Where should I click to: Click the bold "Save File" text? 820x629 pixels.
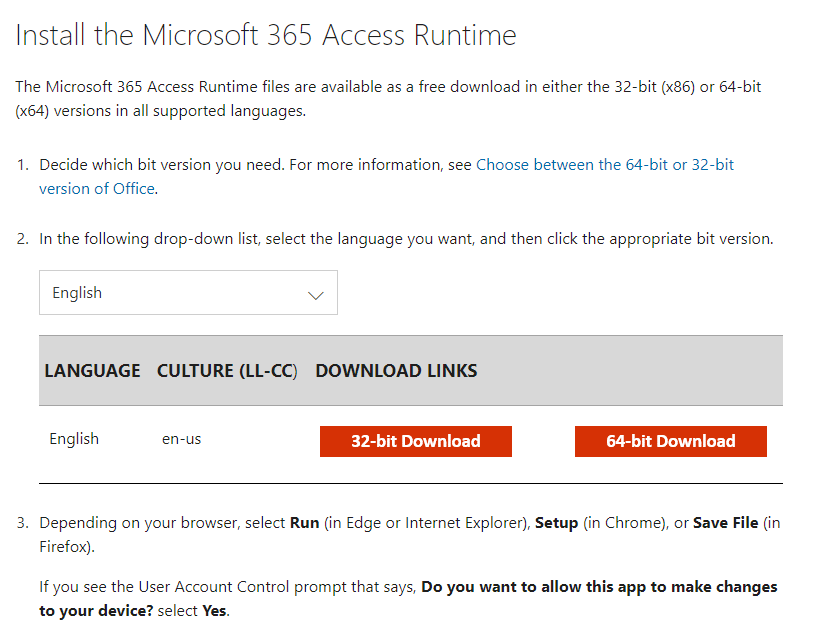click(x=725, y=523)
